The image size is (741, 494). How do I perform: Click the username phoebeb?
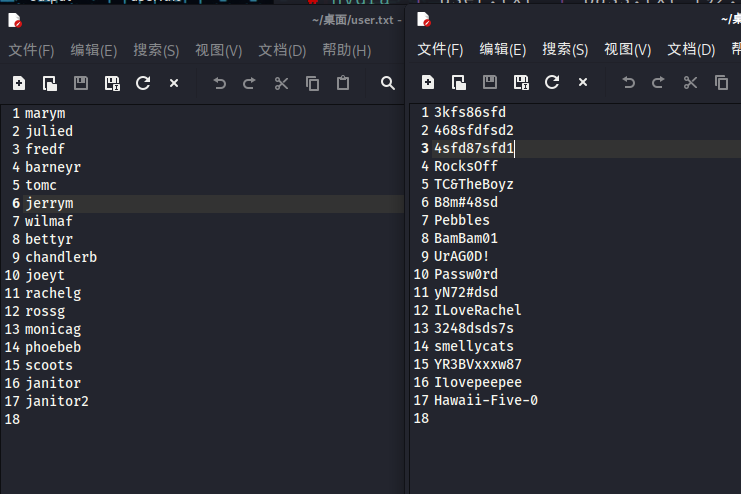point(53,347)
